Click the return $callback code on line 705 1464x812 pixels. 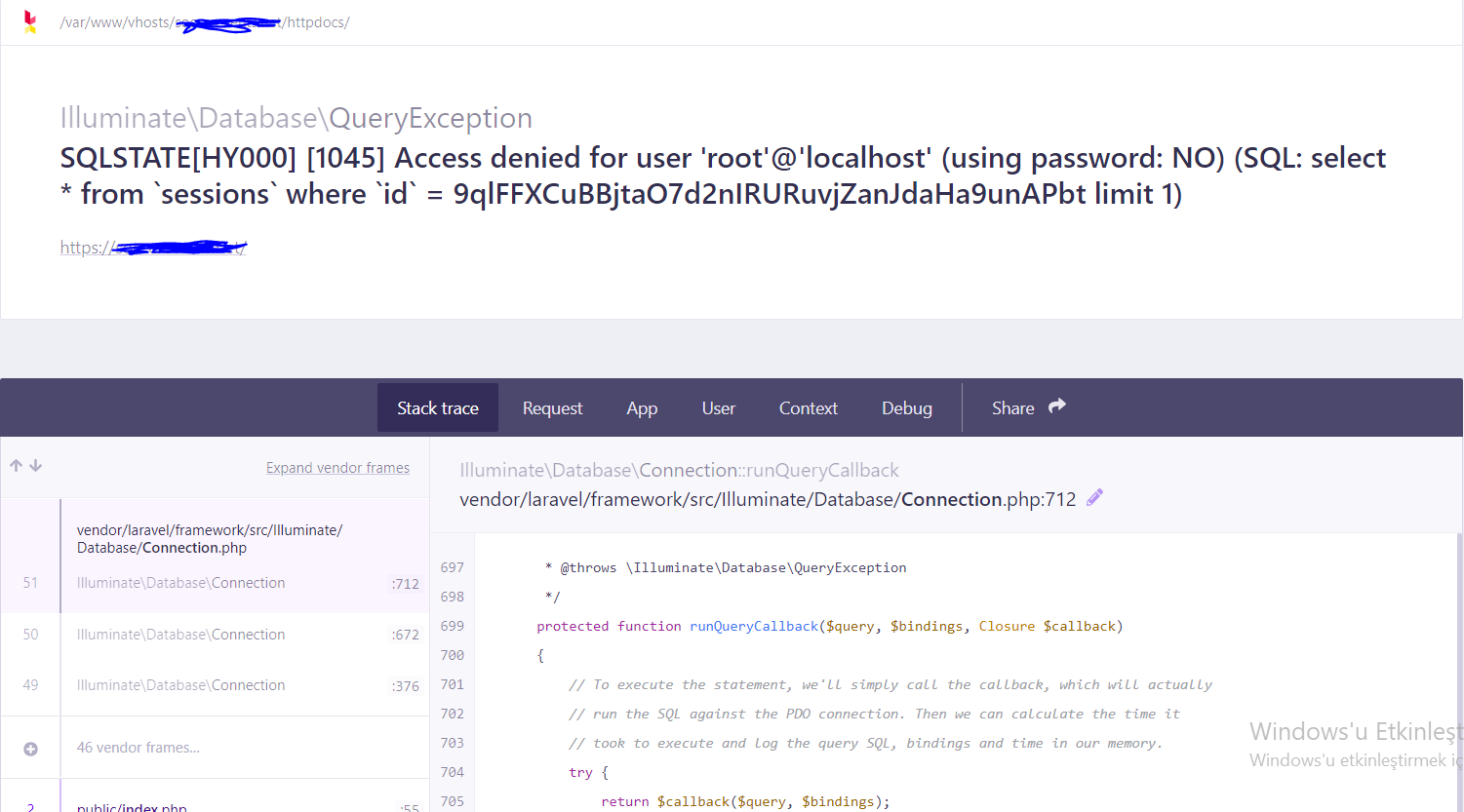746,801
